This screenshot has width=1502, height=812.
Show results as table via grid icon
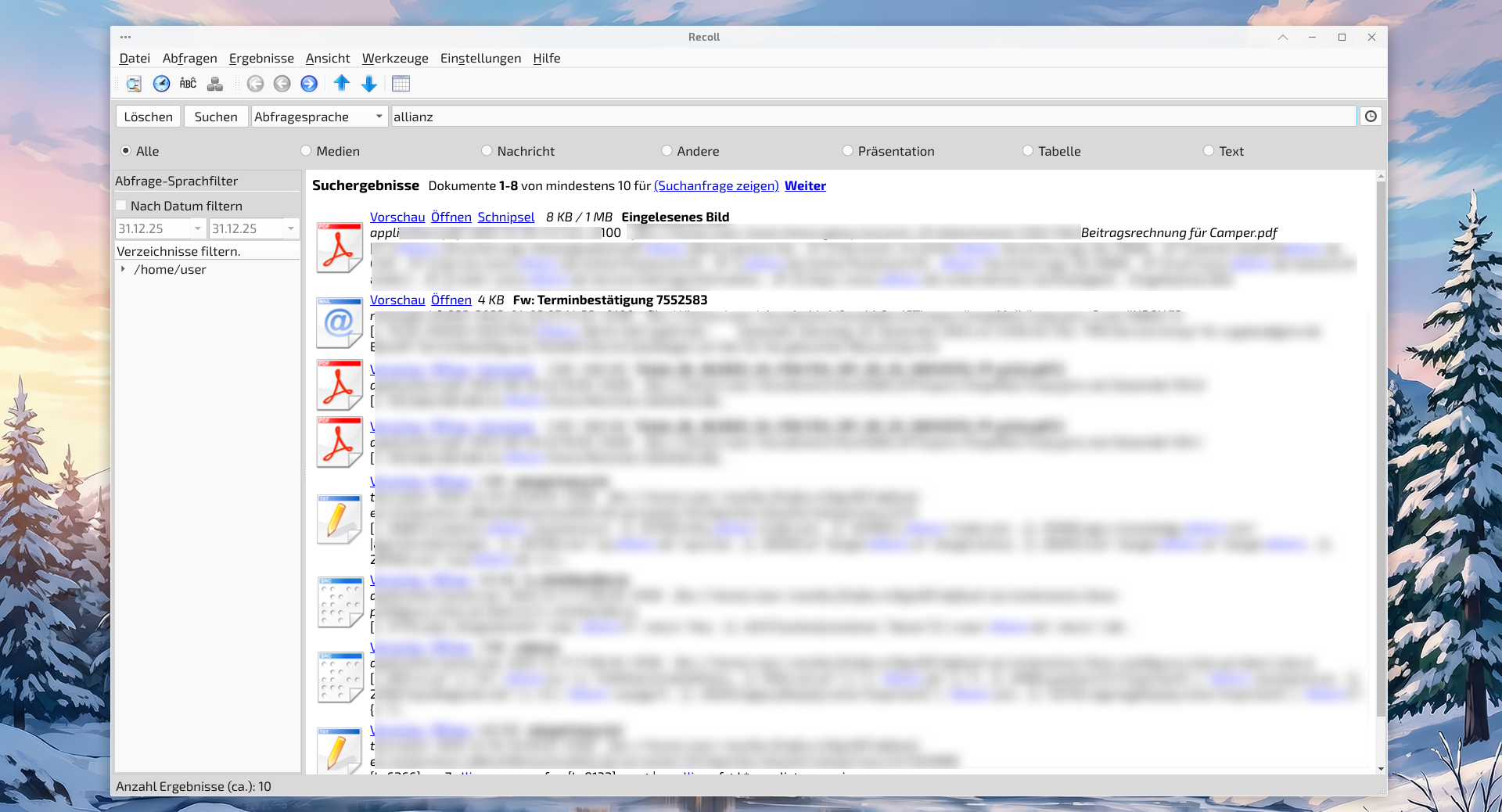pyautogui.click(x=401, y=84)
